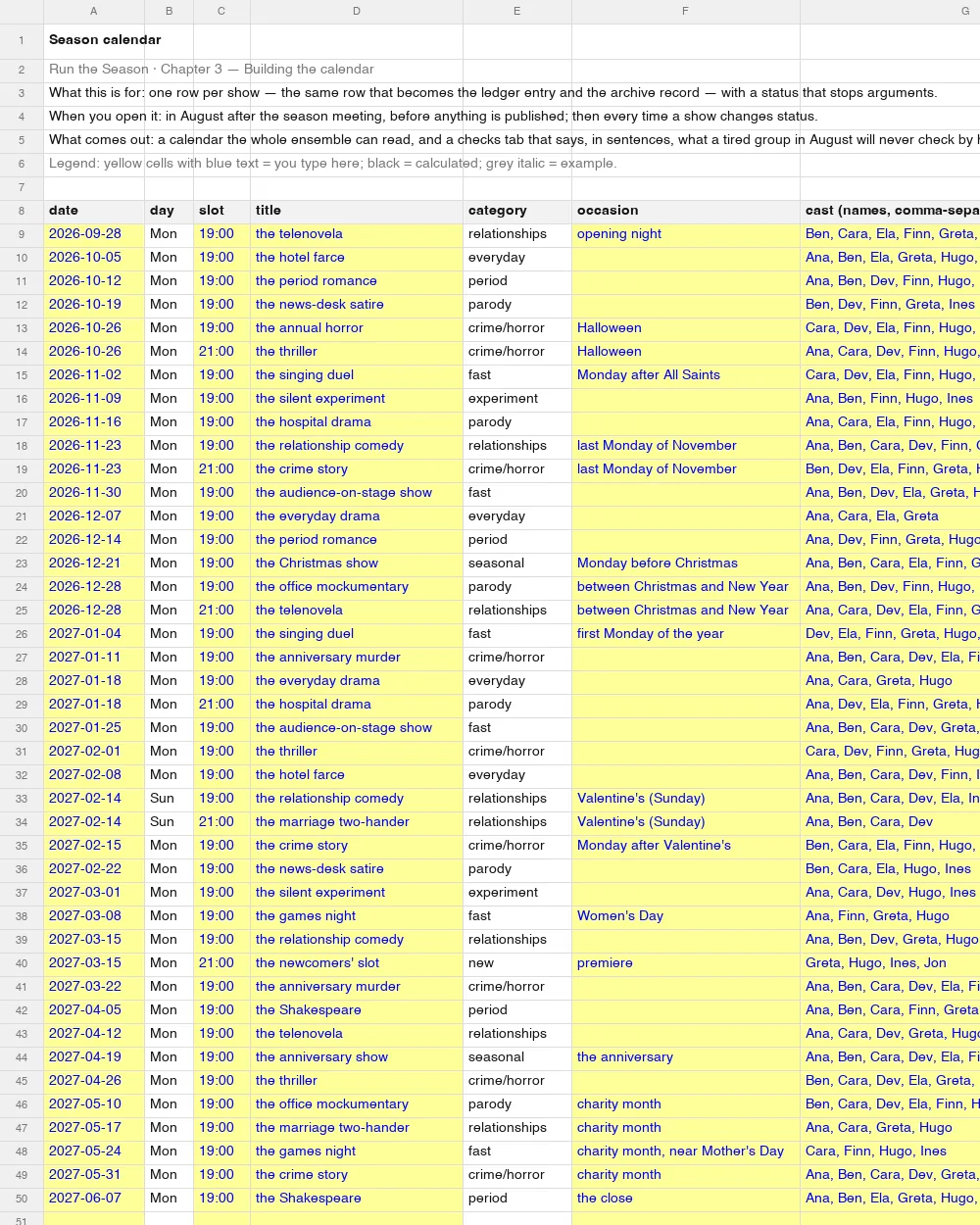The image size is (980, 1225).
Task: Select the Legend description cell in row 6
Action: (94, 164)
